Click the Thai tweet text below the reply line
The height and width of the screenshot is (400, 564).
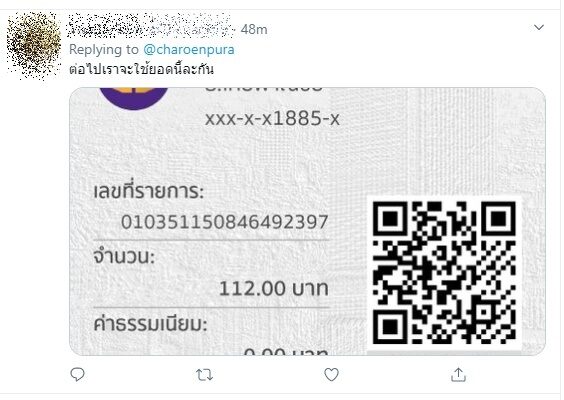(141, 69)
